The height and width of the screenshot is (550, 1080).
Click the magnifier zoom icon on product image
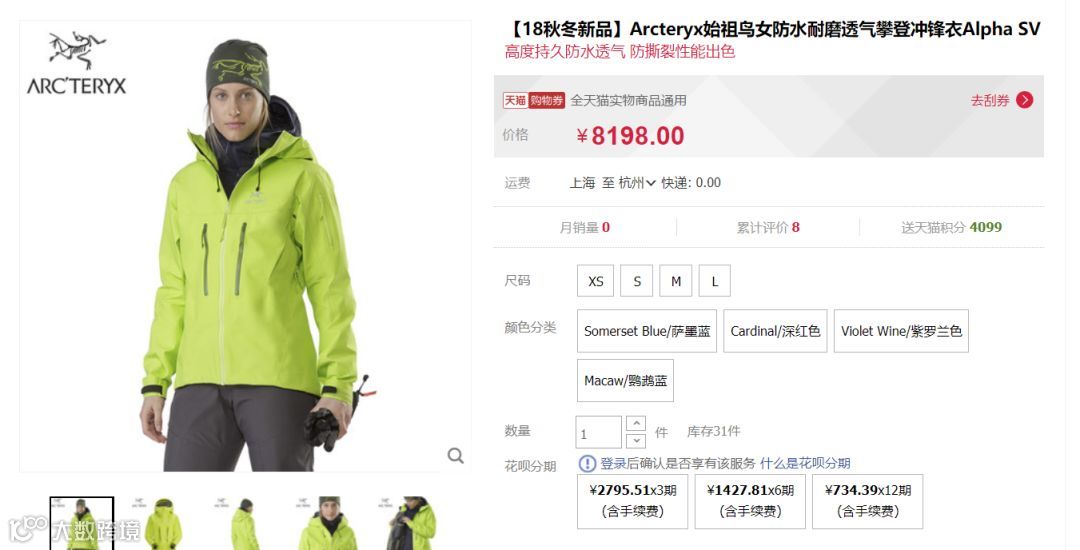(x=455, y=455)
